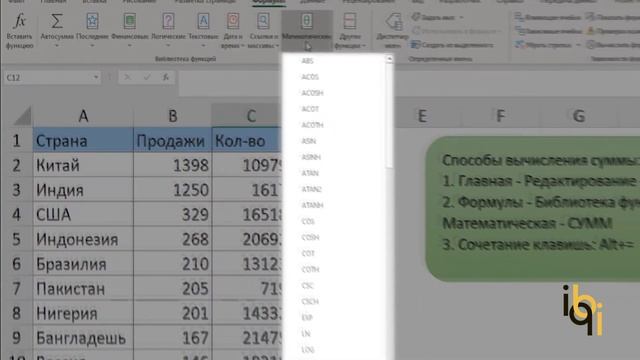Click Create from Selection icon
The height and width of the screenshot is (360, 640).
(x=416, y=45)
